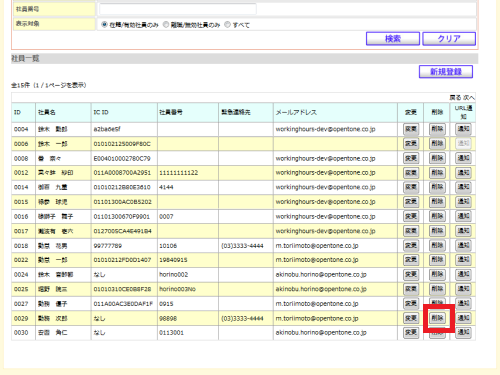The image size is (500, 375).
Task: Click 削除 button for employee 0008
Action: [x=437, y=158]
